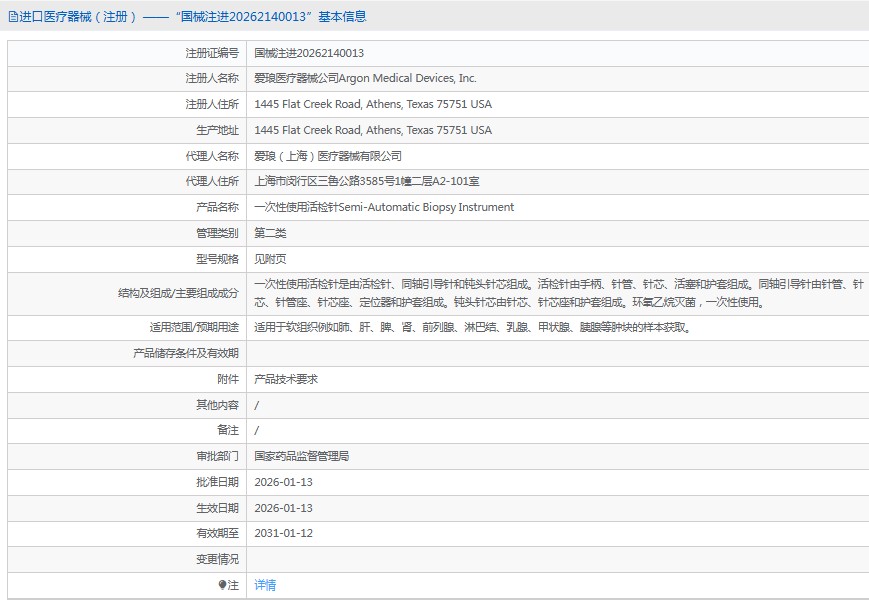Click the 注册证编号 row label

click(212, 53)
